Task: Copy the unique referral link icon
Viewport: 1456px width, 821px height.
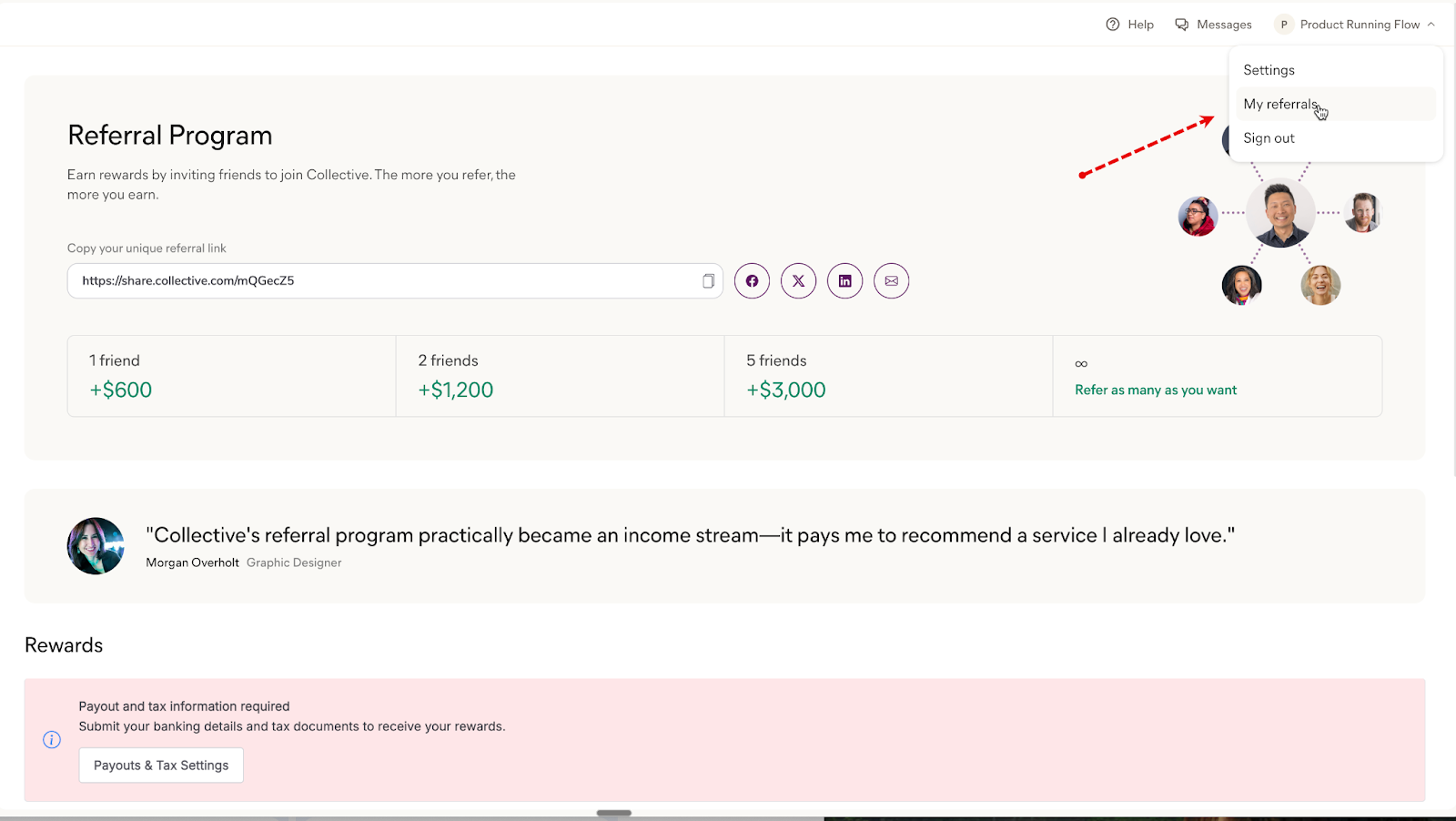Action: pyautogui.click(x=708, y=280)
